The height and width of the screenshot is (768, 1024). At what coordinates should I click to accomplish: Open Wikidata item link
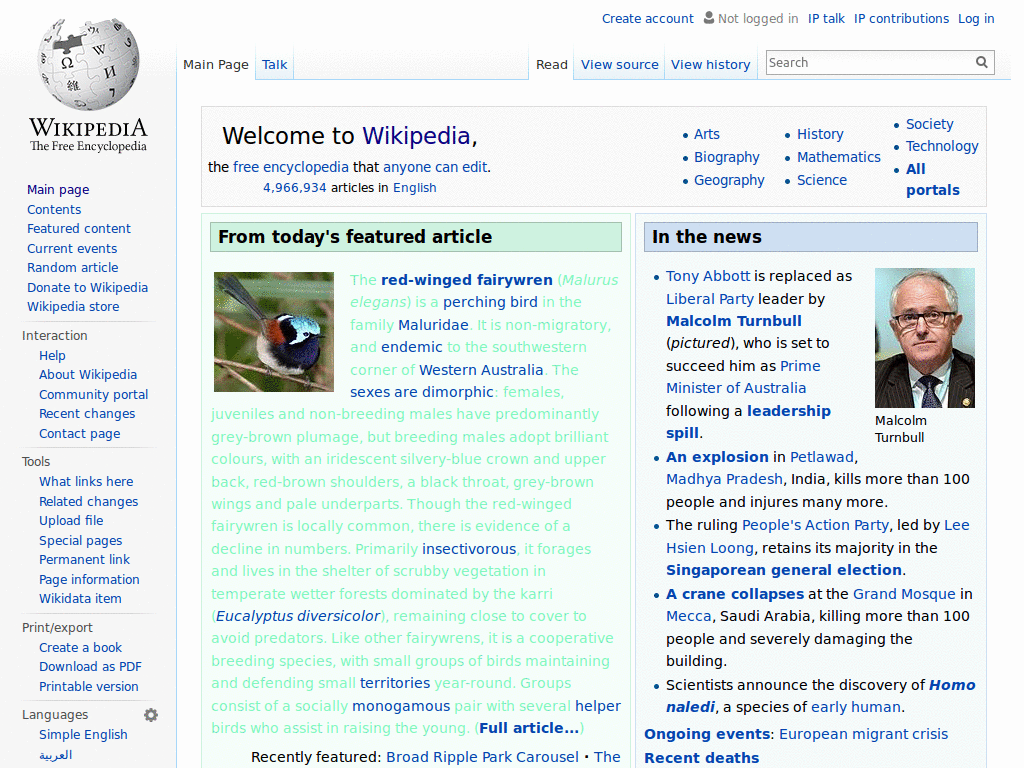coord(80,599)
